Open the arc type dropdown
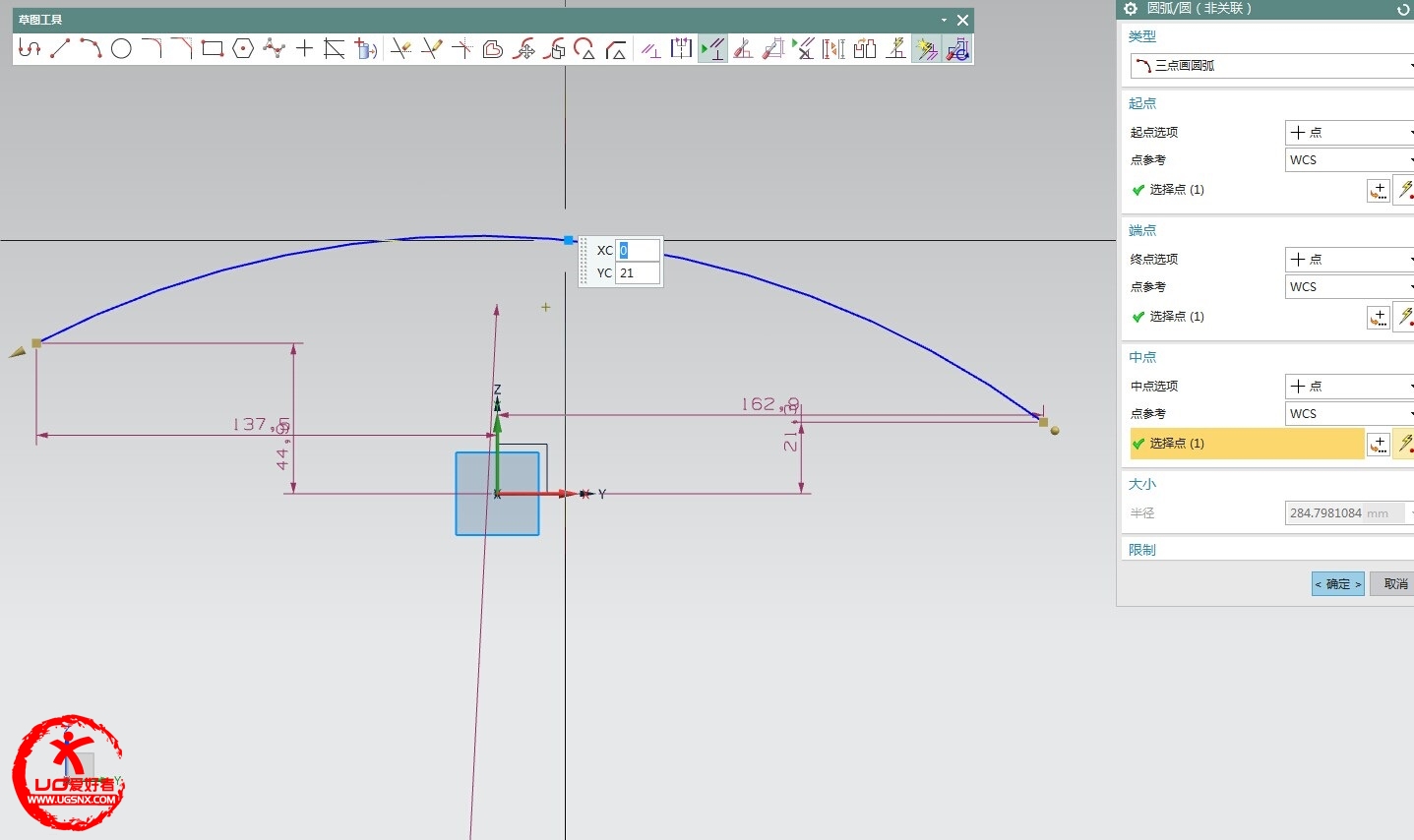The image size is (1414, 840). click(1271, 65)
